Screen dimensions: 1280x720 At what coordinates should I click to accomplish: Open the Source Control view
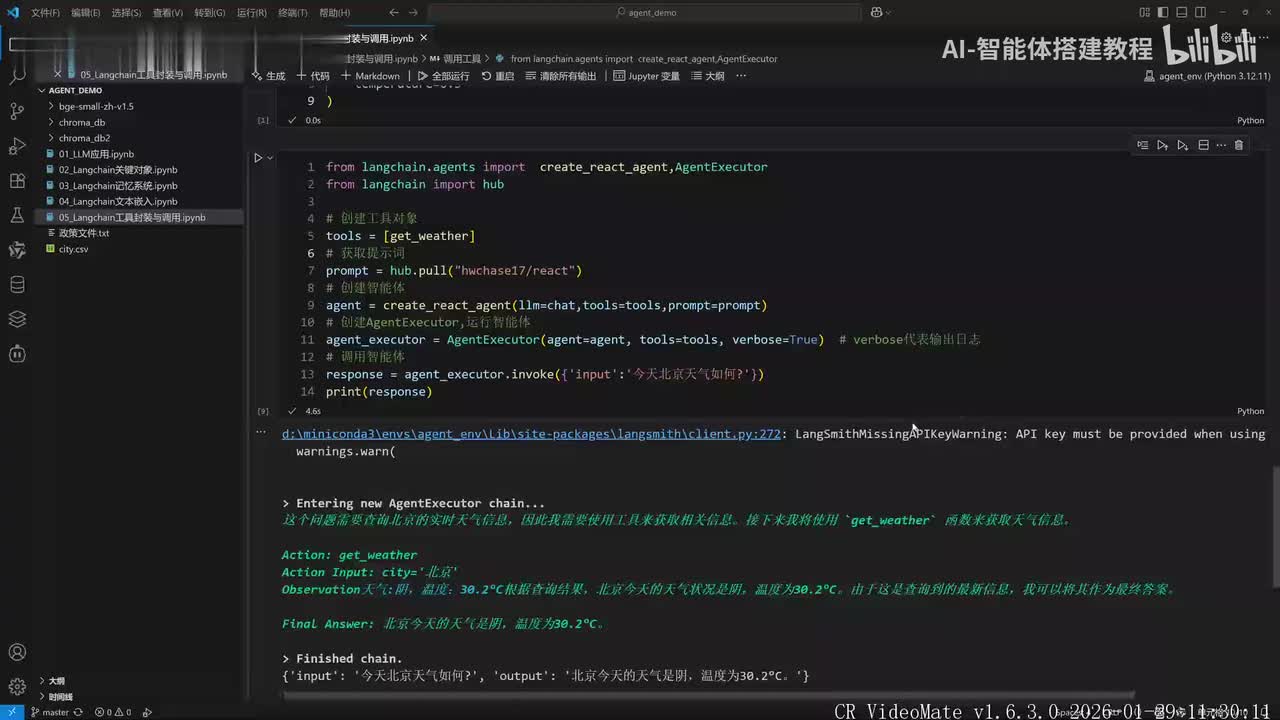point(17,111)
